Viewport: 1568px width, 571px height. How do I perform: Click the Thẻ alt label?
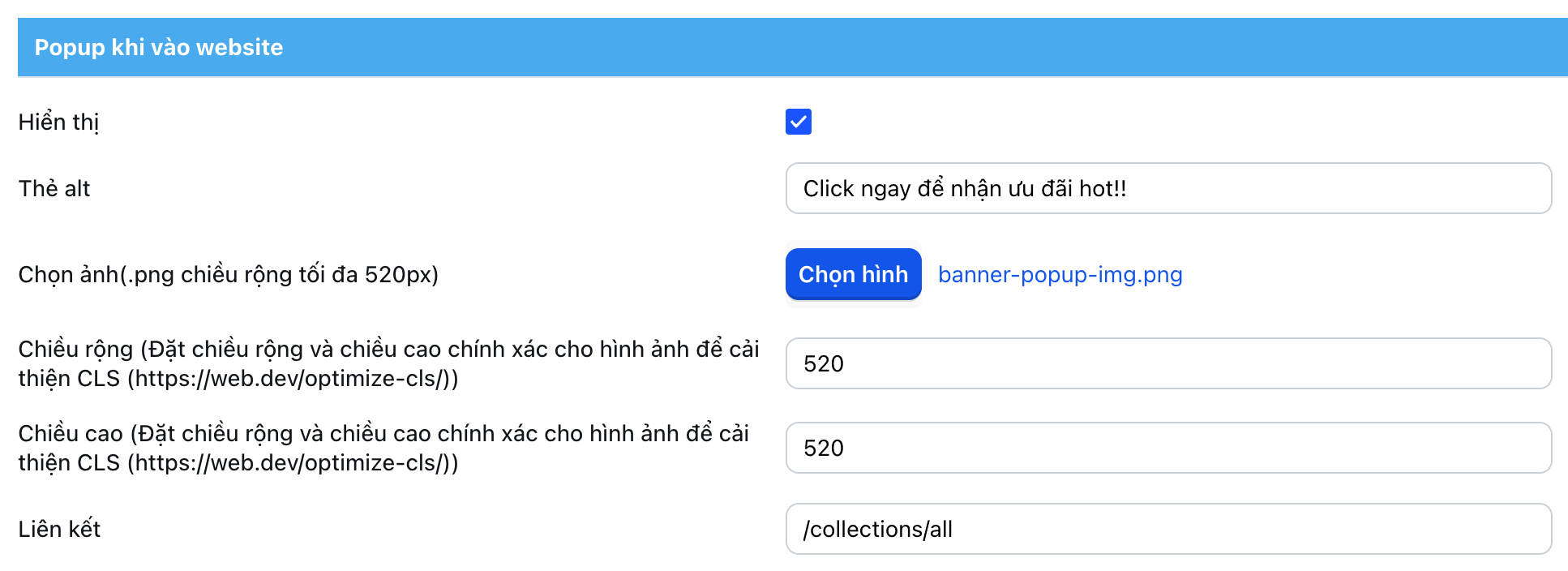tap(54, 189)
